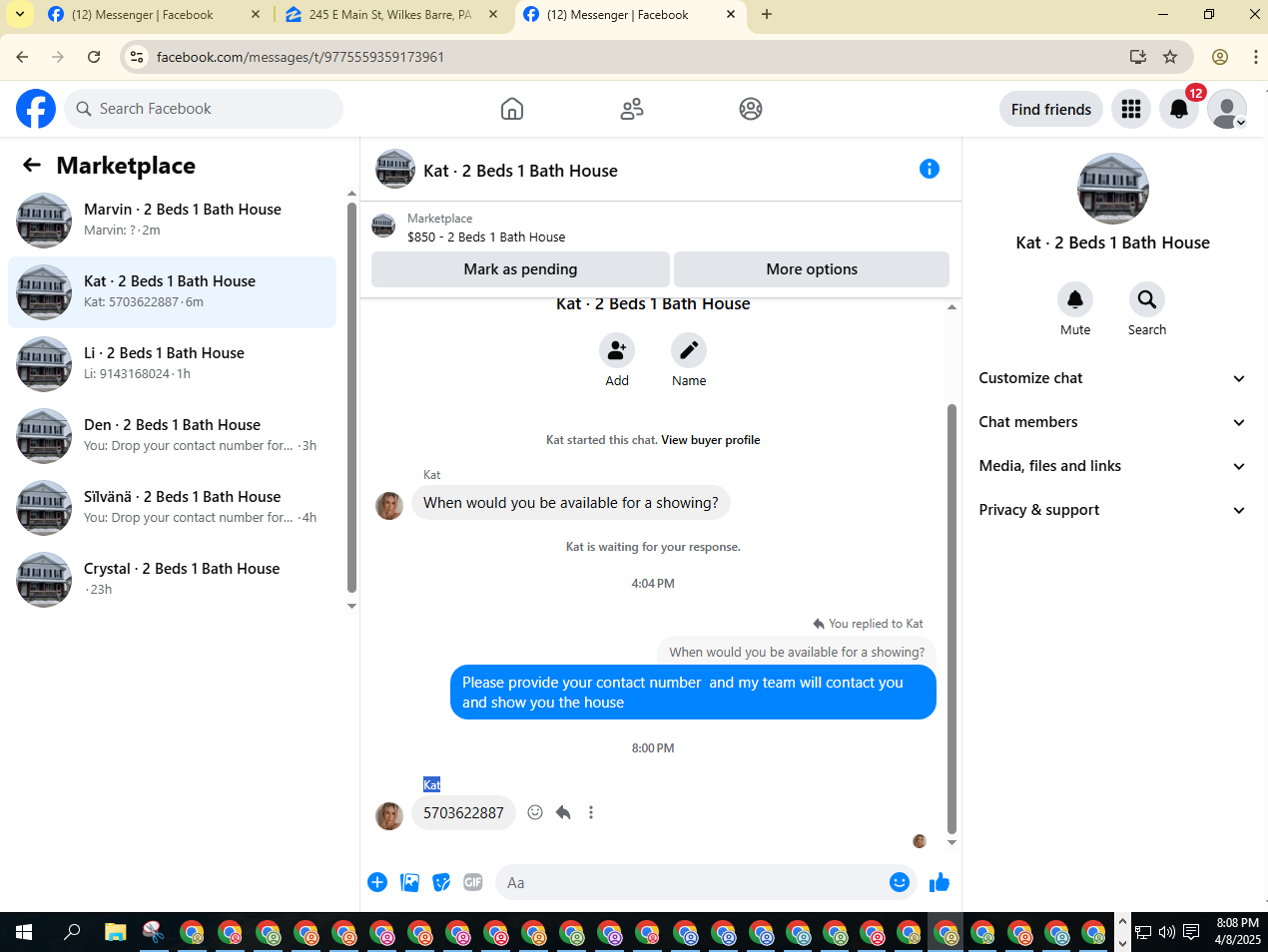Expand Privacy & support section
Image resolution: width=1268 pixels, height=952 pixels.
click(x=1112, y=510)
